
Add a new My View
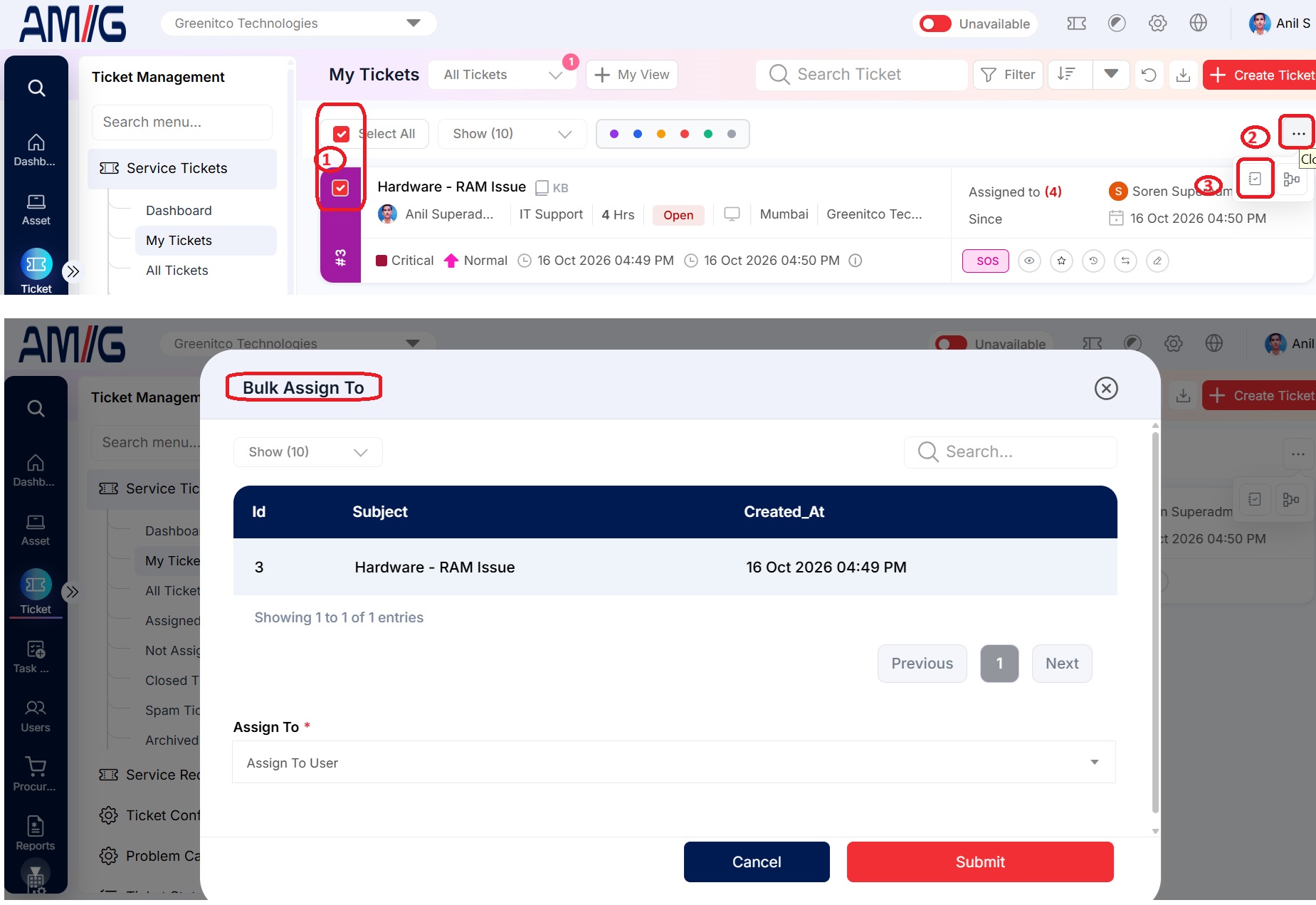point(631,75)
